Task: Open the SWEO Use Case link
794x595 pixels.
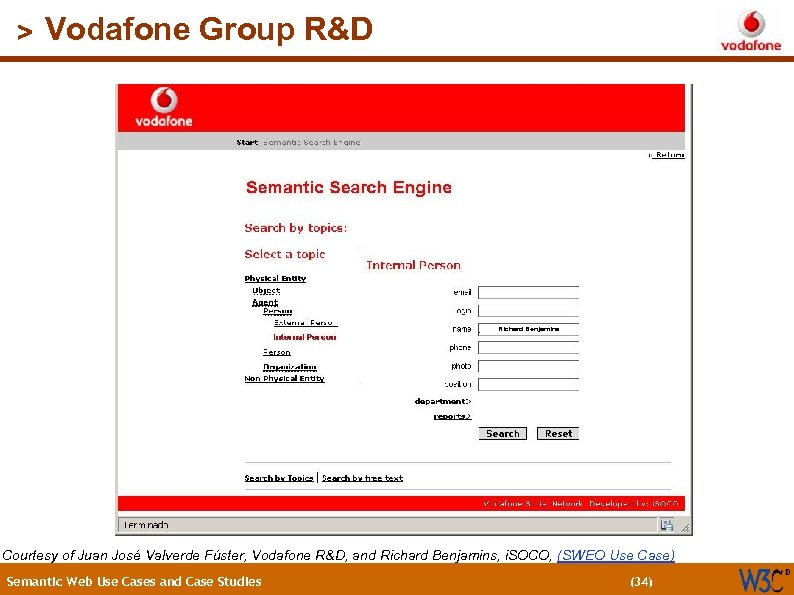Action: click(x=616, y=556)
